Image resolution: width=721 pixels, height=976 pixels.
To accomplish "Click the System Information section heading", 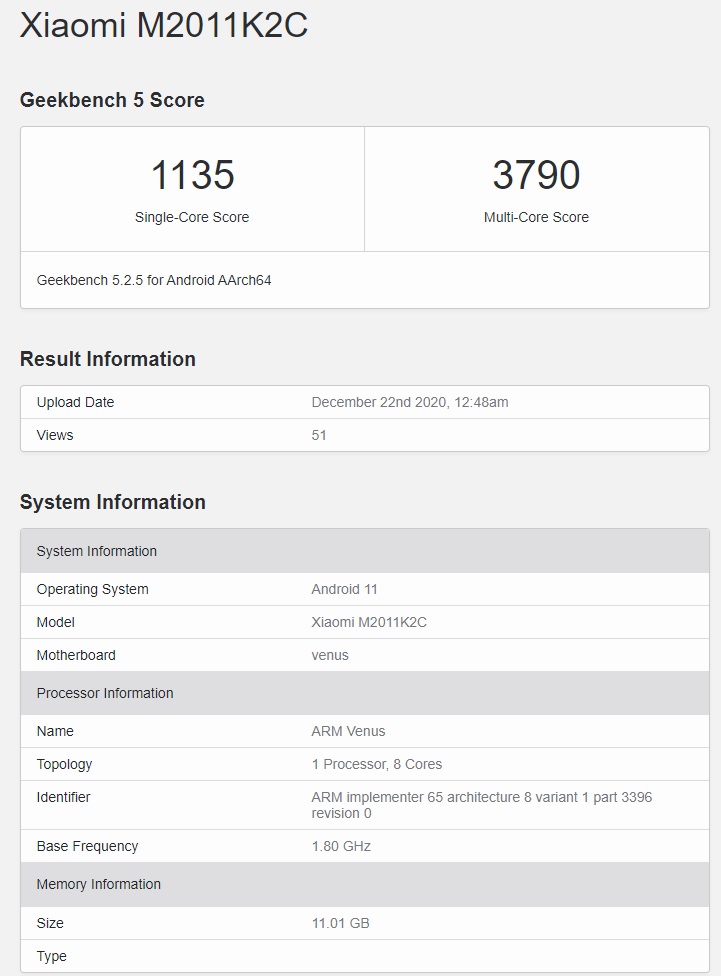I will (113, 502).
